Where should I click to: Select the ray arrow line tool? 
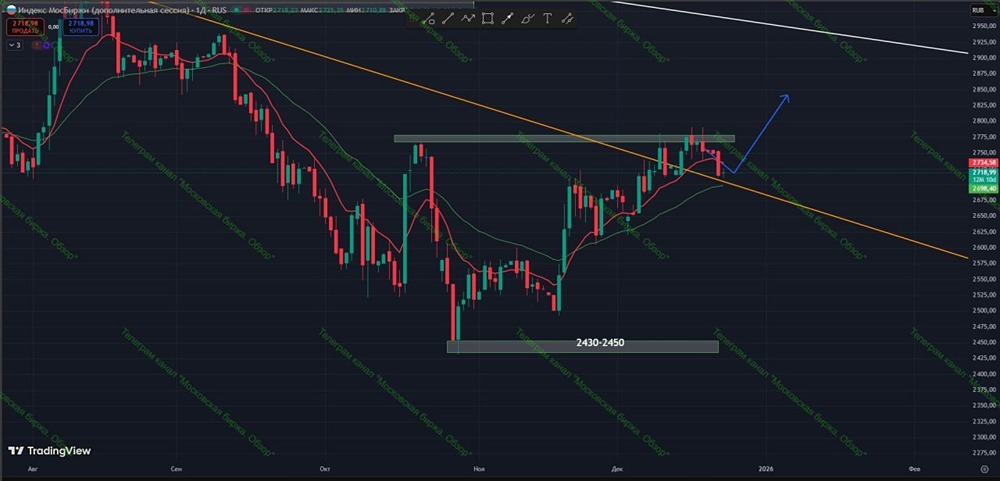(508, 19)
